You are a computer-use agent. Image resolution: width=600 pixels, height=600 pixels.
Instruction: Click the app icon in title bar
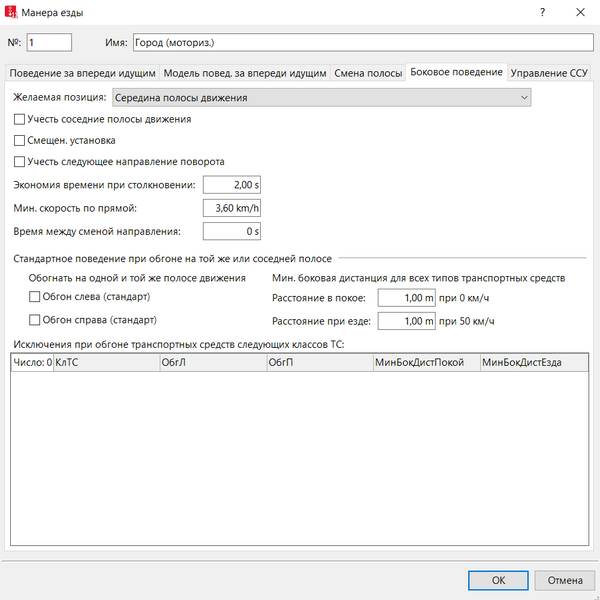point(14,13)
